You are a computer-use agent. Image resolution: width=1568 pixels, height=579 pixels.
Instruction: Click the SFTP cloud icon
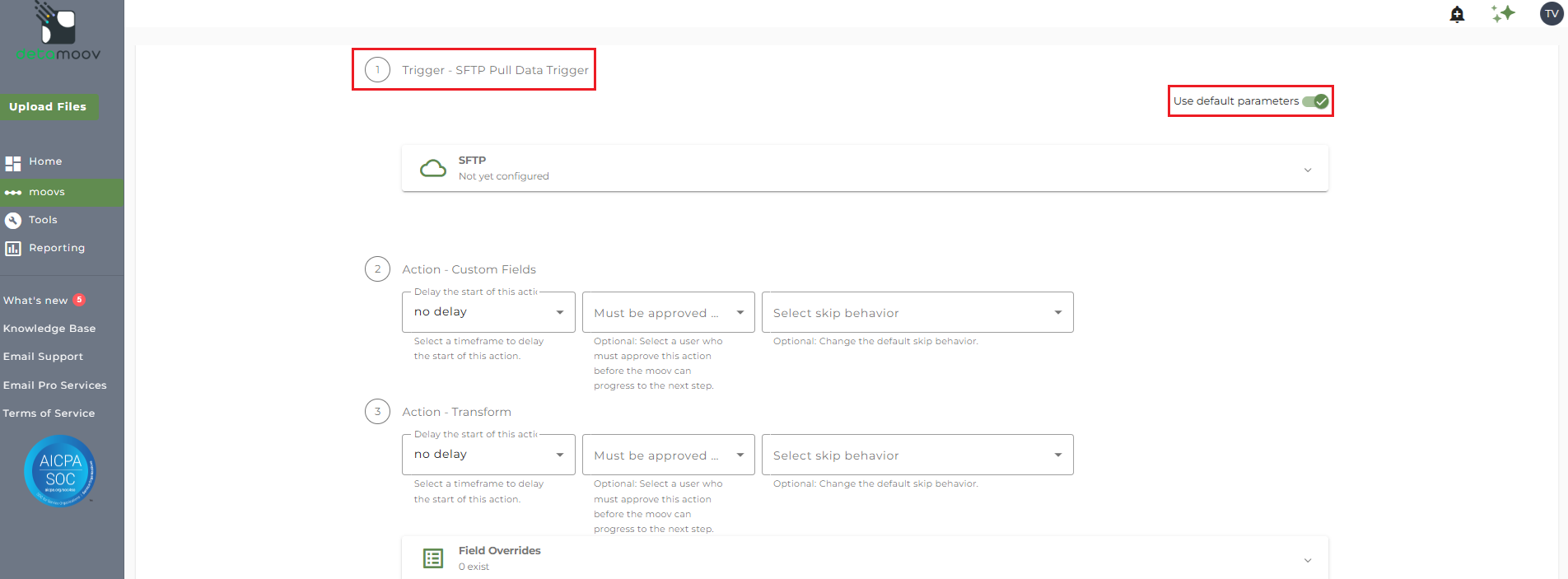click(433, 169)
